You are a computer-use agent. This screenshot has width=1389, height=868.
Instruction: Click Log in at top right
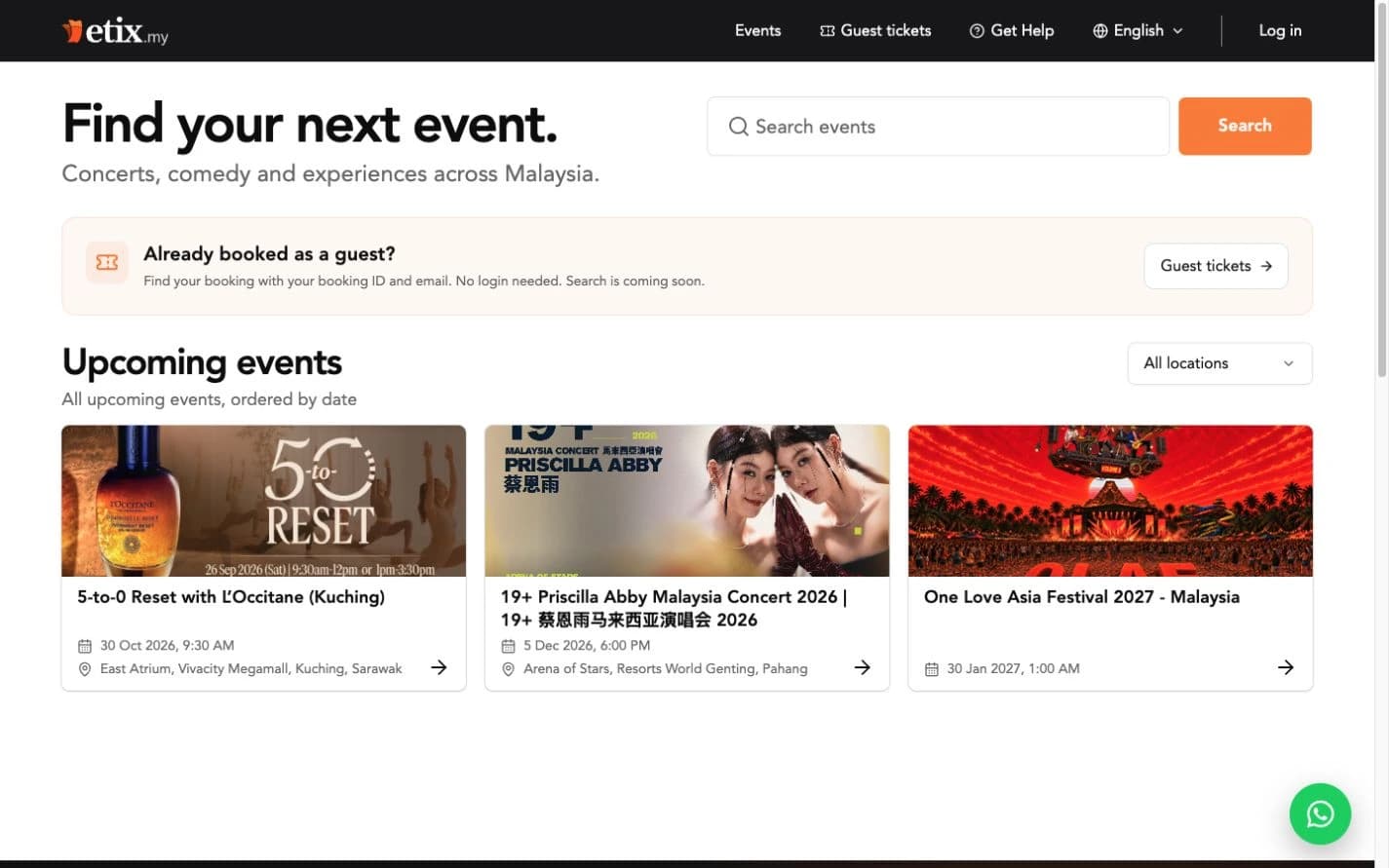pos(1280,30)
